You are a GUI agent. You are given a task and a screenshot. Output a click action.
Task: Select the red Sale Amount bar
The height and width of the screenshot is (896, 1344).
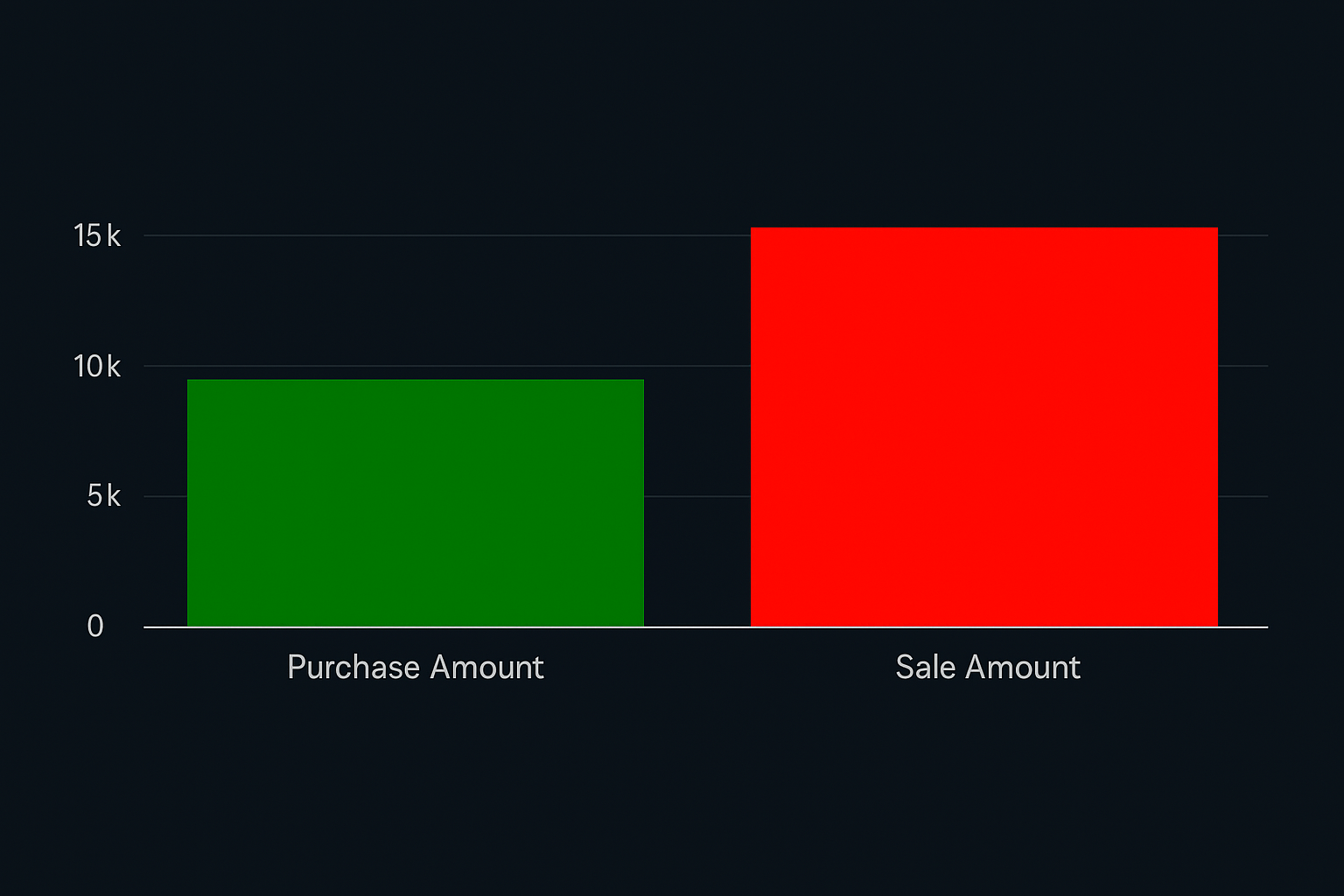(984, 427)
